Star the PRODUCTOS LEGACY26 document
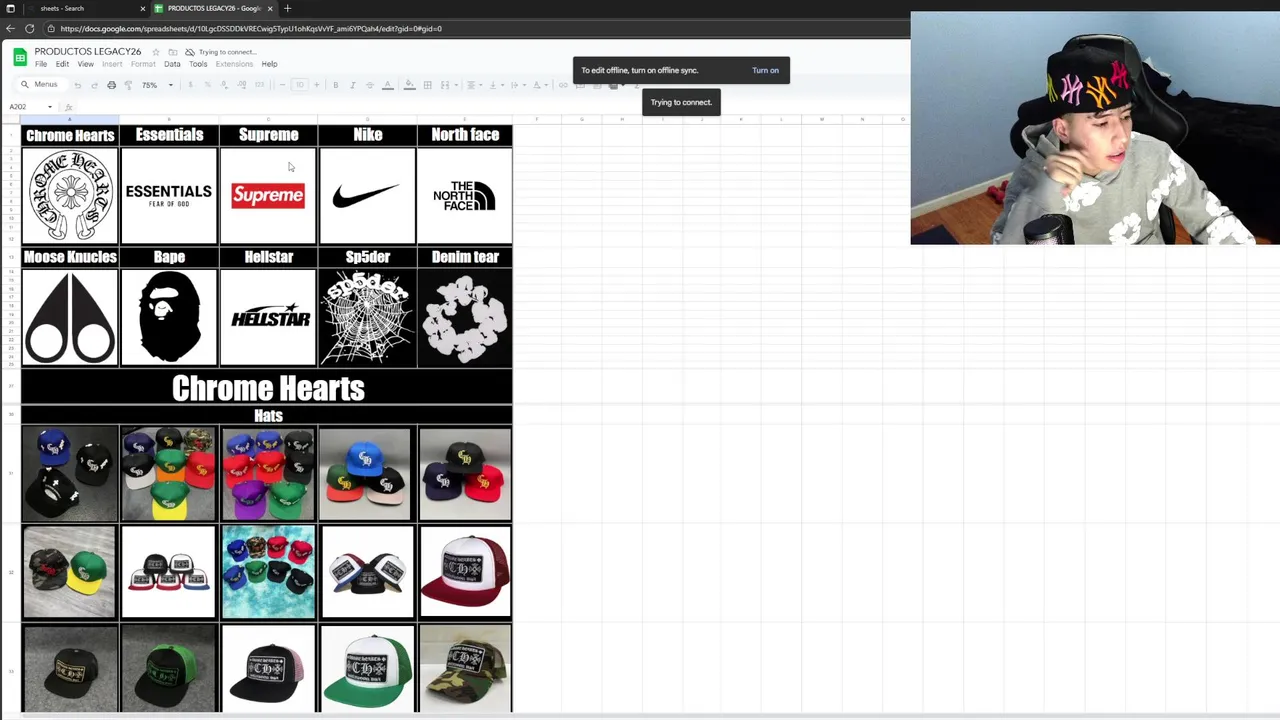This screenshot has width=1280, height=720. coord(156,52)
